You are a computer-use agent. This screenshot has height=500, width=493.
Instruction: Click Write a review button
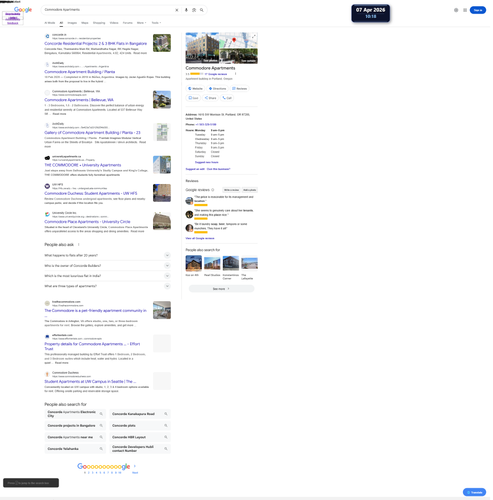tap(231, 190)
